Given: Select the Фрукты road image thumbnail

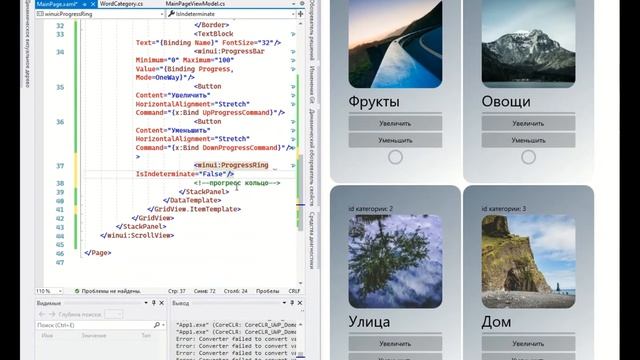Looking at the screenshot, I should (395, 44).
